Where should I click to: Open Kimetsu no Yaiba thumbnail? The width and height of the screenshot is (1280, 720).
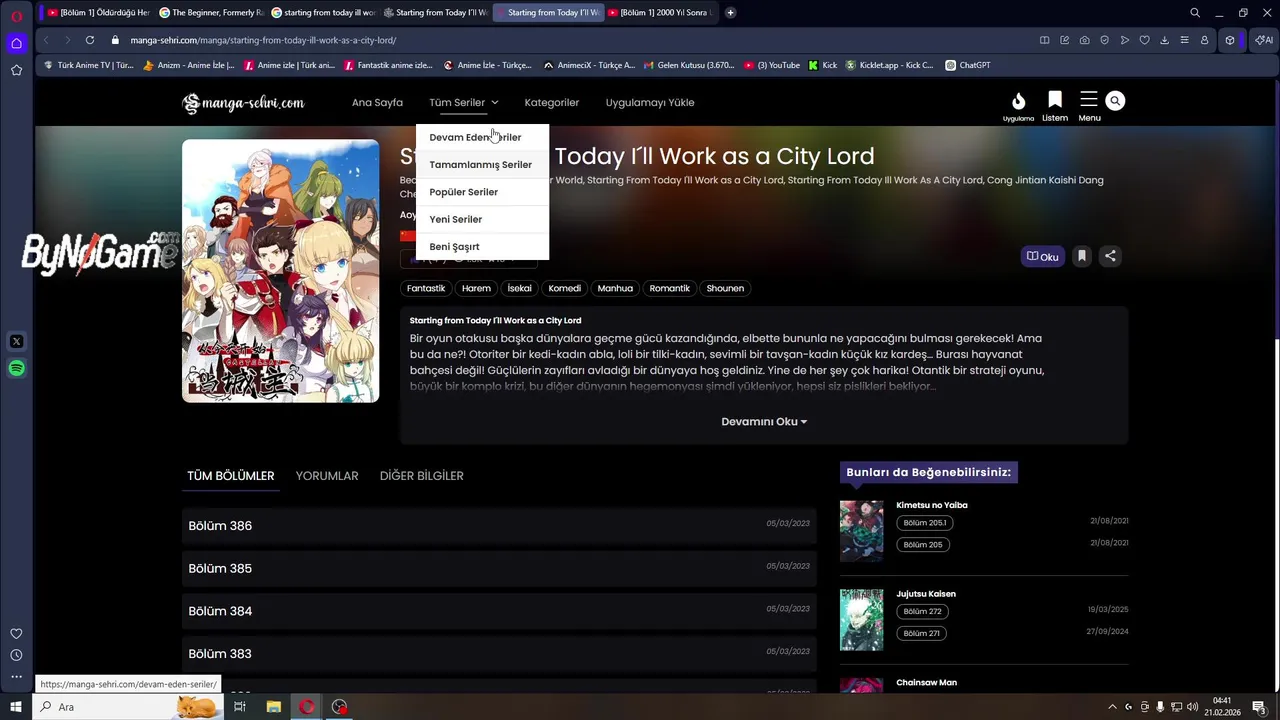coord(862,531)
